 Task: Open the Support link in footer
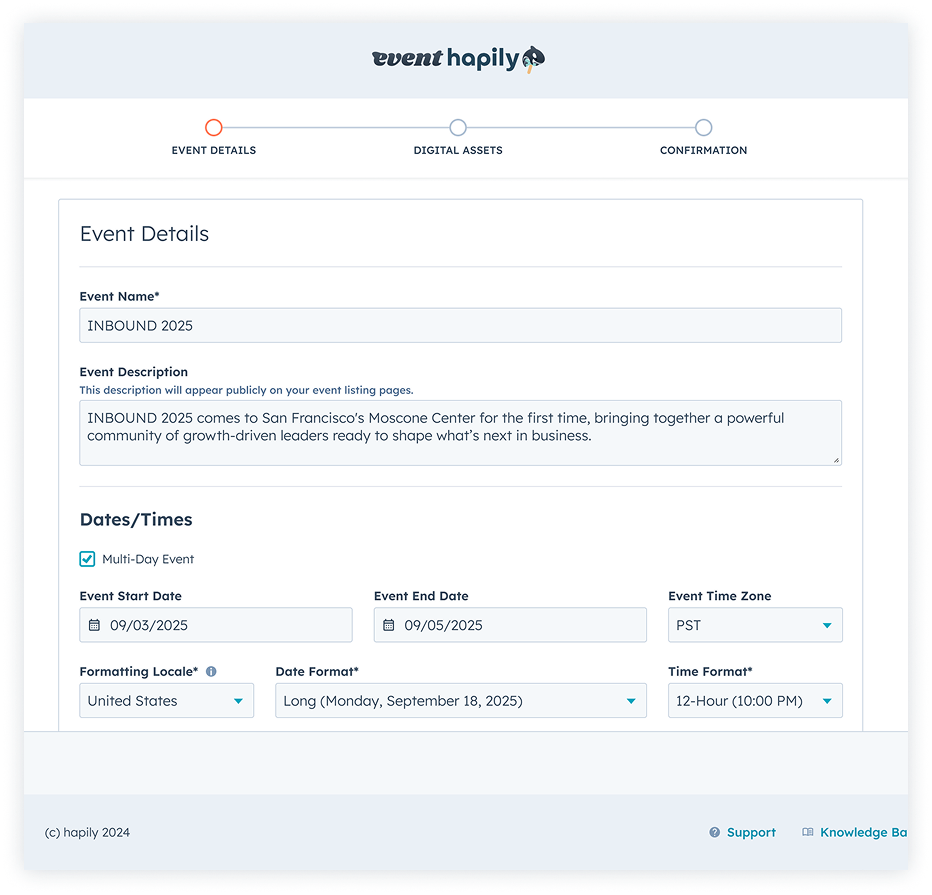[x=751, y=832]
